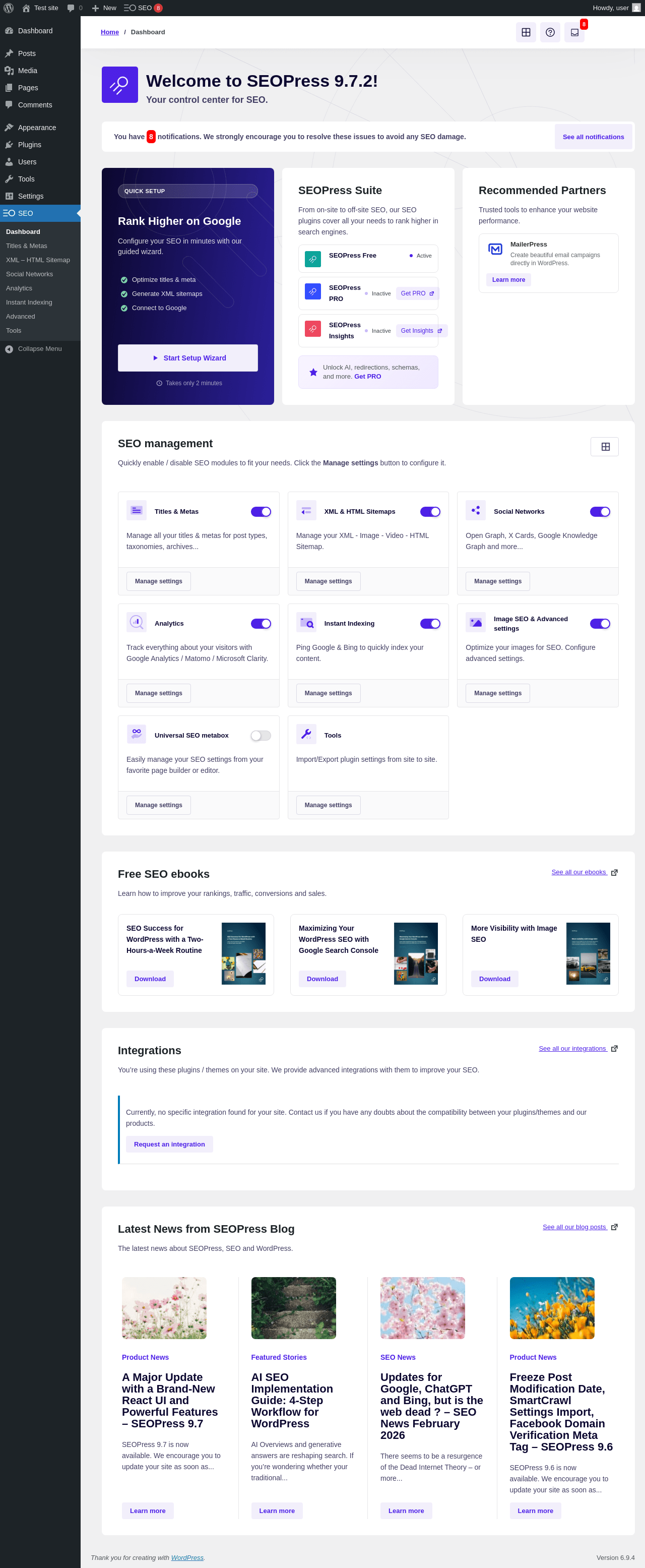Click the Universal SEO metabox module icon
Viewport: 645px width, 1568px height.
(x=136, y=734)
